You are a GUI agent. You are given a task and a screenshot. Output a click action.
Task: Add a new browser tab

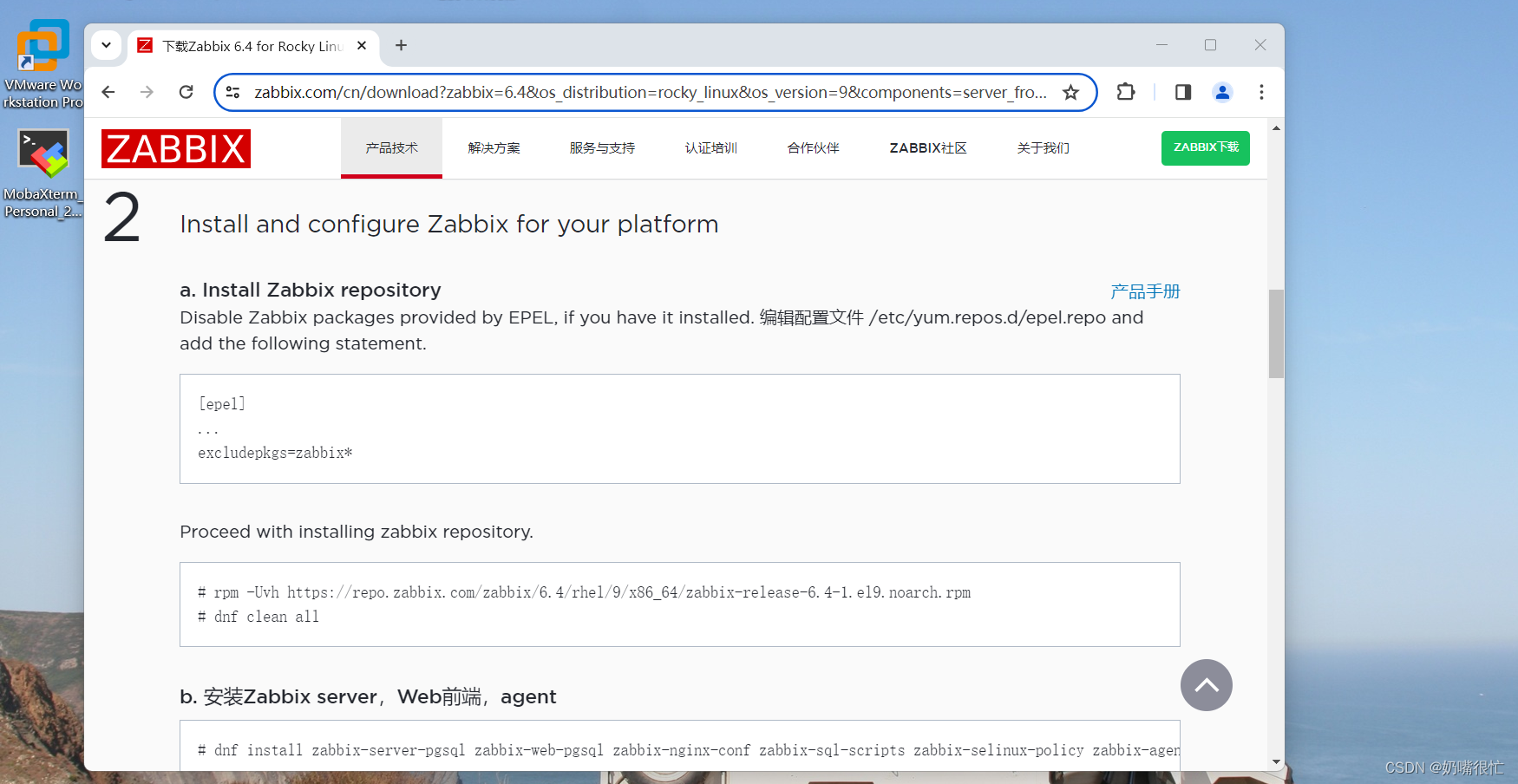click(401, 45)
